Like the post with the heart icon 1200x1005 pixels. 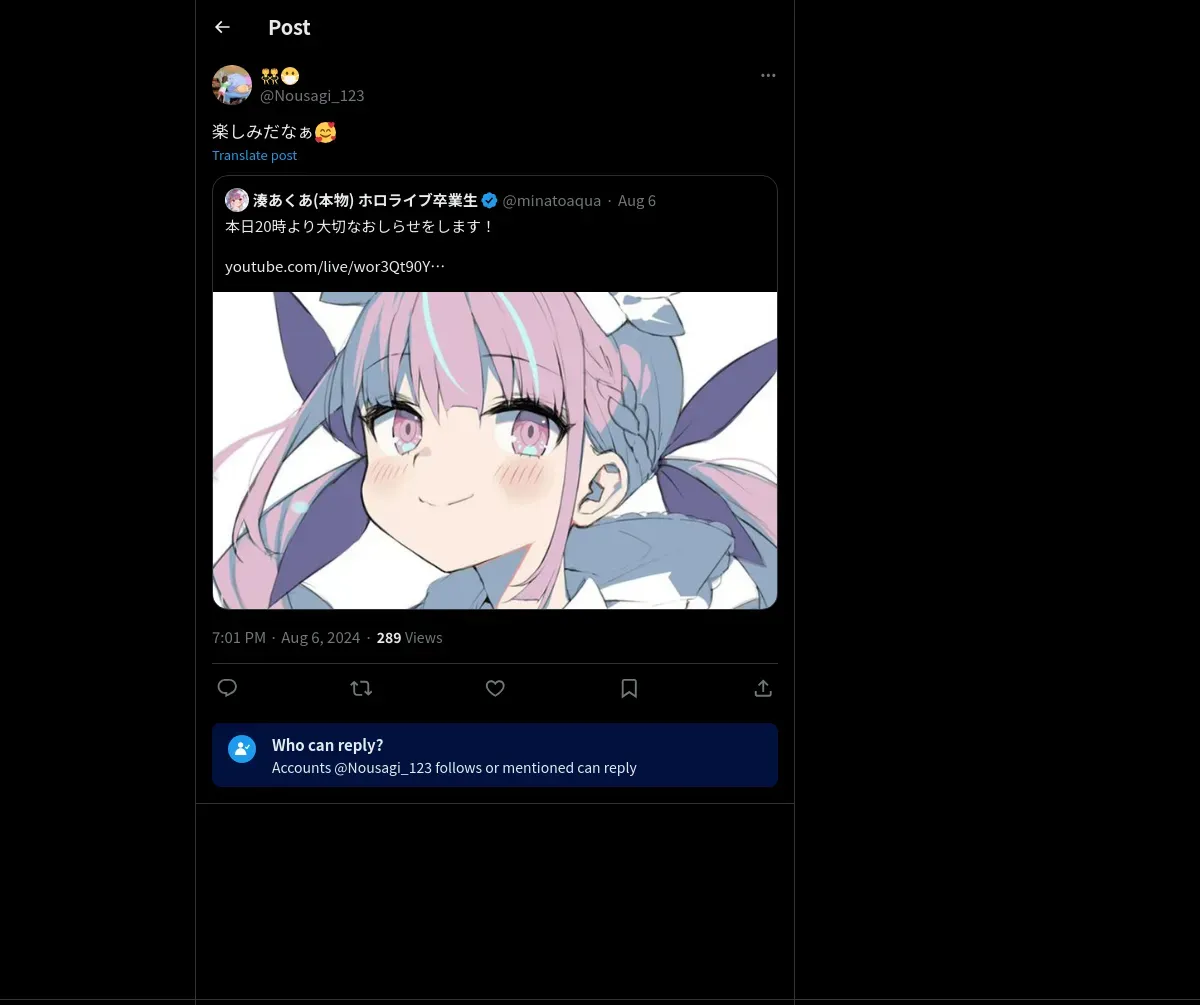(x=495, y=688)
